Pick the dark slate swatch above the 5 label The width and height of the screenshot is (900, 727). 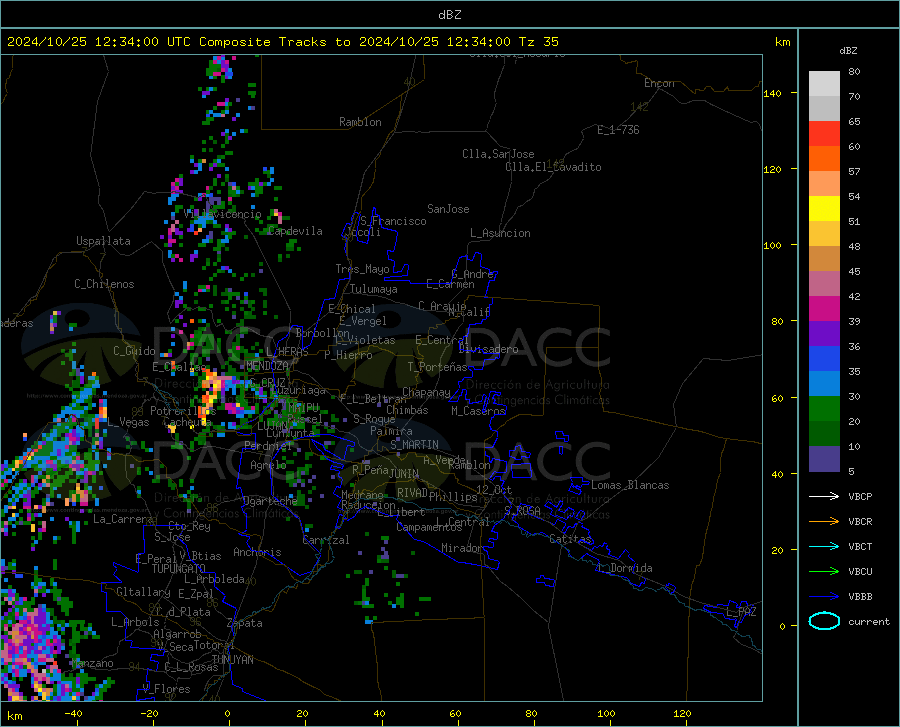pyautogui.click(x=824, y=459)
